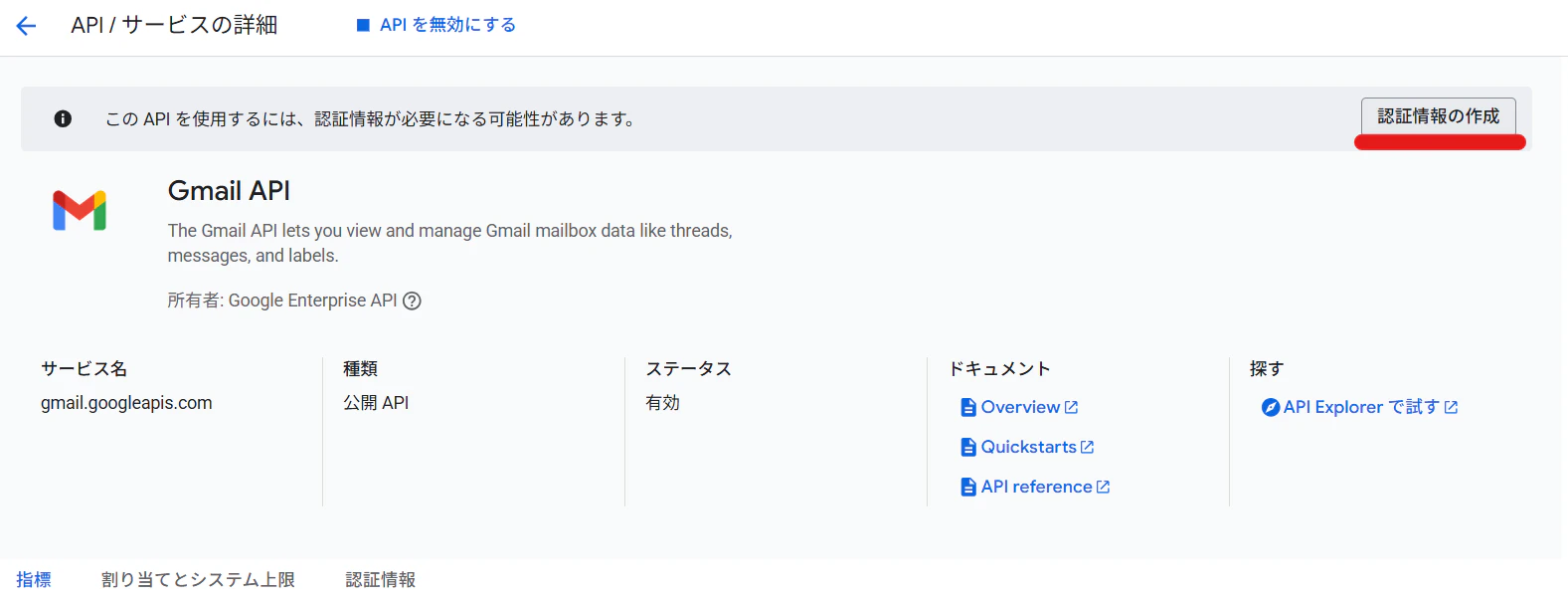
Task: Click the 'ドキュメント' section label
Action: [x=999, y=368]
